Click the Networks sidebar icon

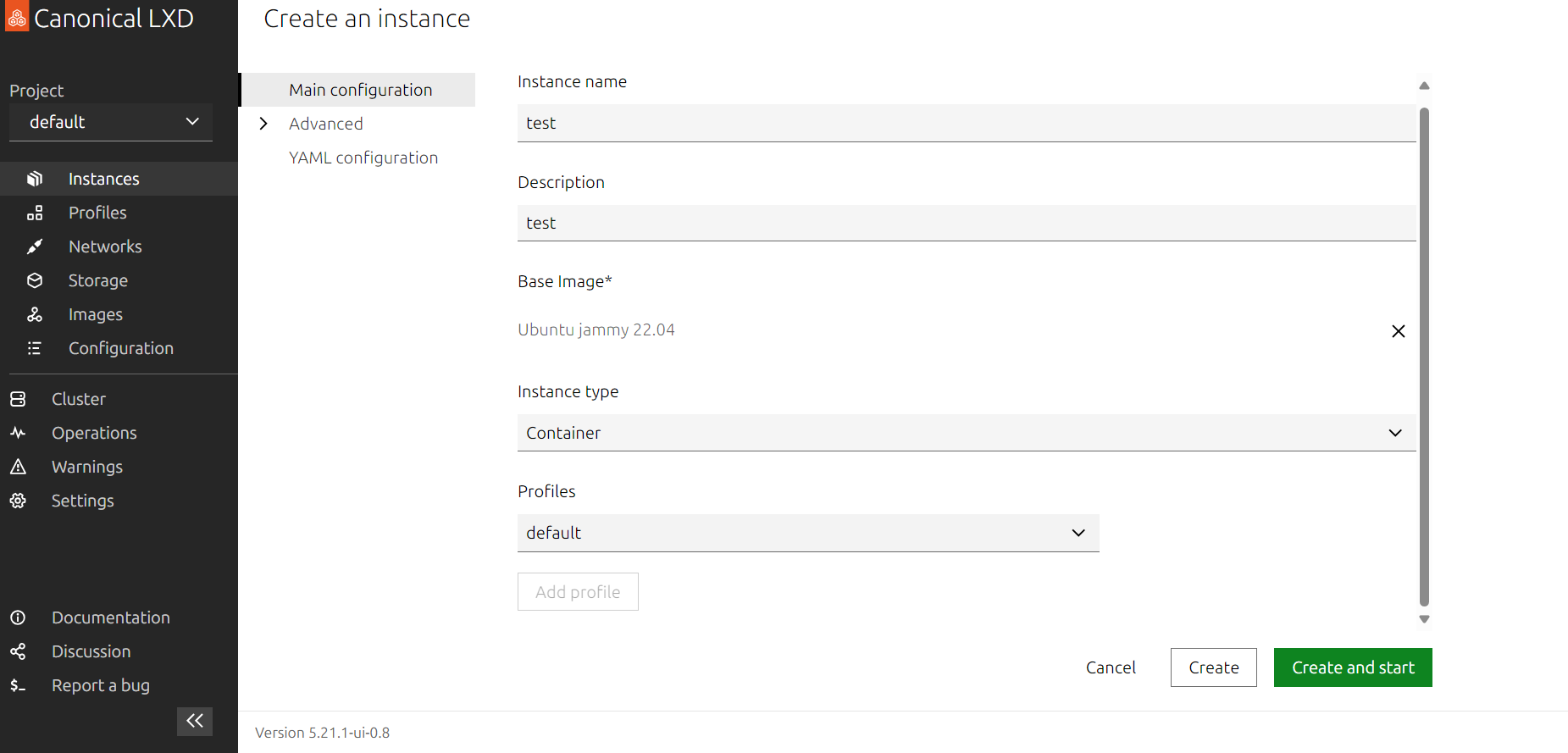click(35, 246)
